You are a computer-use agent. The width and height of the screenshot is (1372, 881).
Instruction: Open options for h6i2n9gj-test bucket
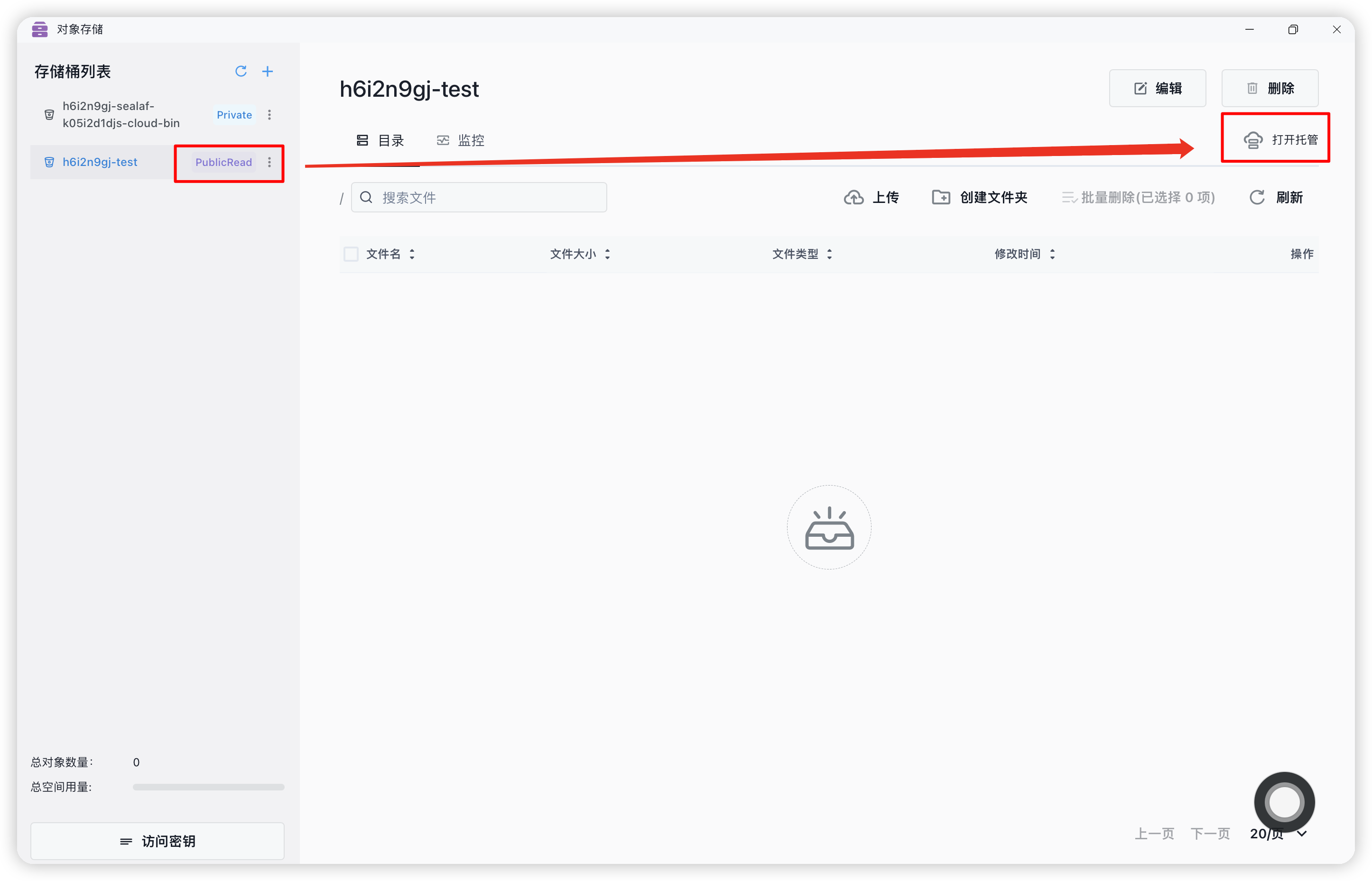click(x=269, y=162)
